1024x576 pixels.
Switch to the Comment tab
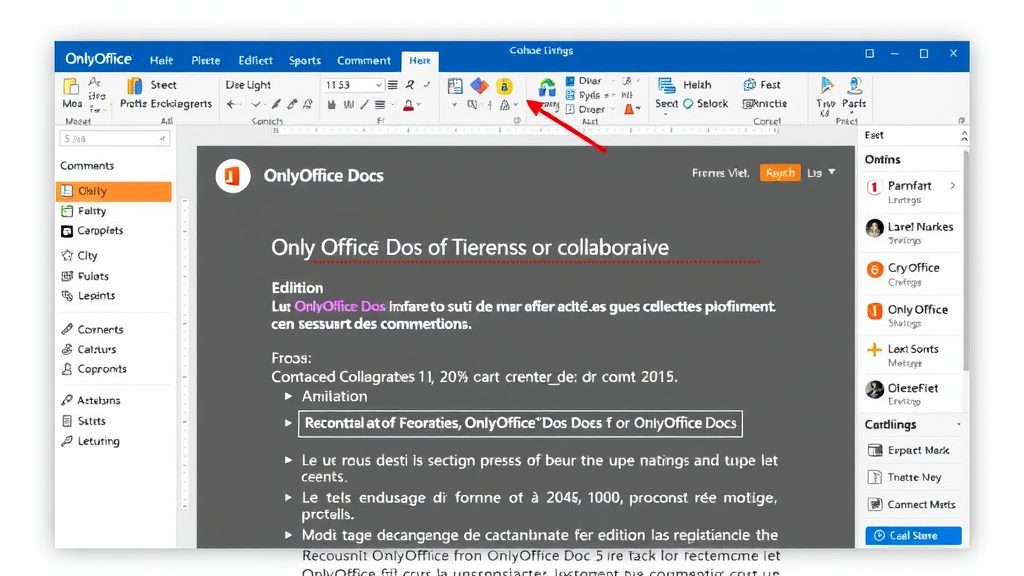coord(363,60)
